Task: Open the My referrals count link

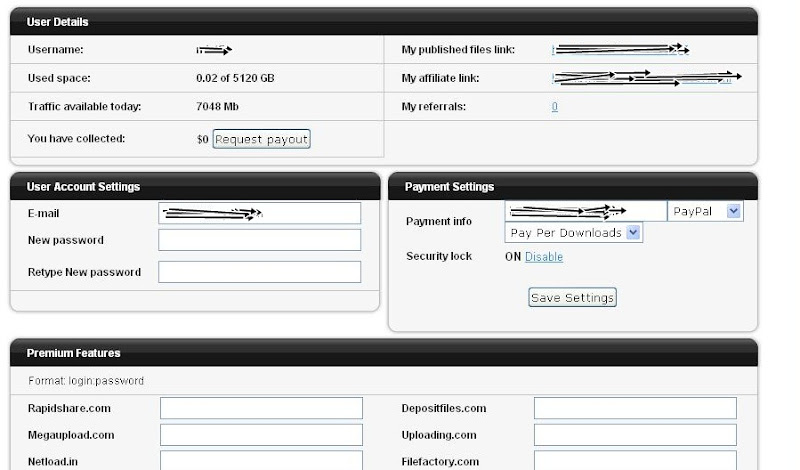Action: (555, 107)
